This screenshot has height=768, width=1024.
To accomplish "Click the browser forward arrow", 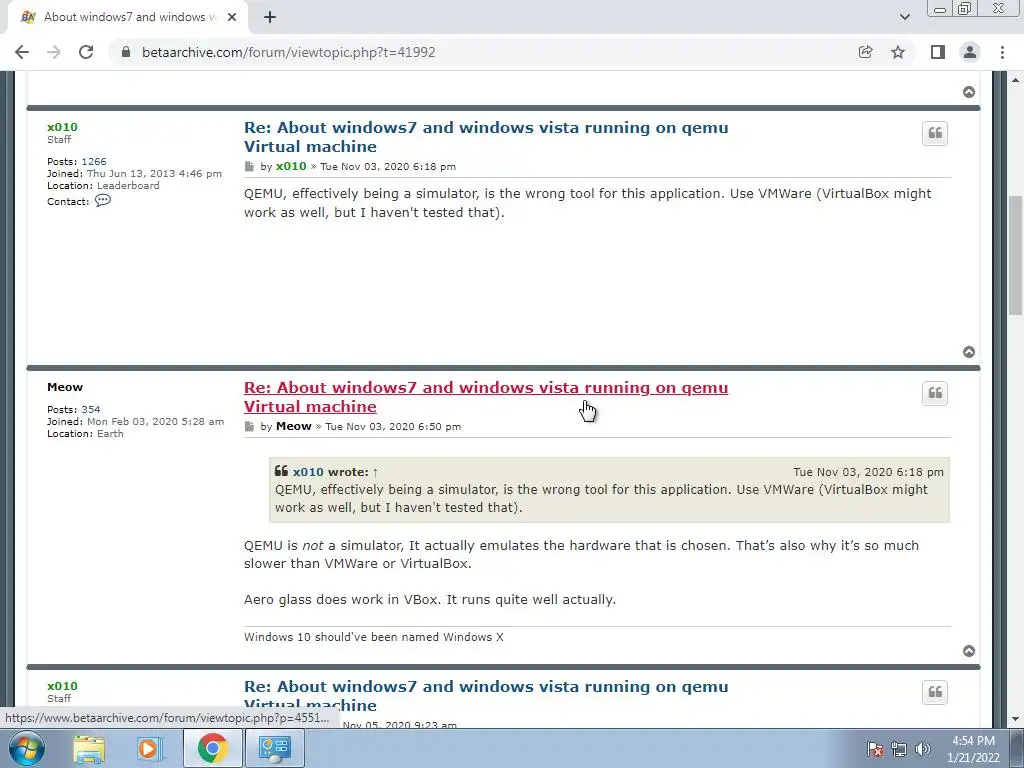I will tap(54, 52).
